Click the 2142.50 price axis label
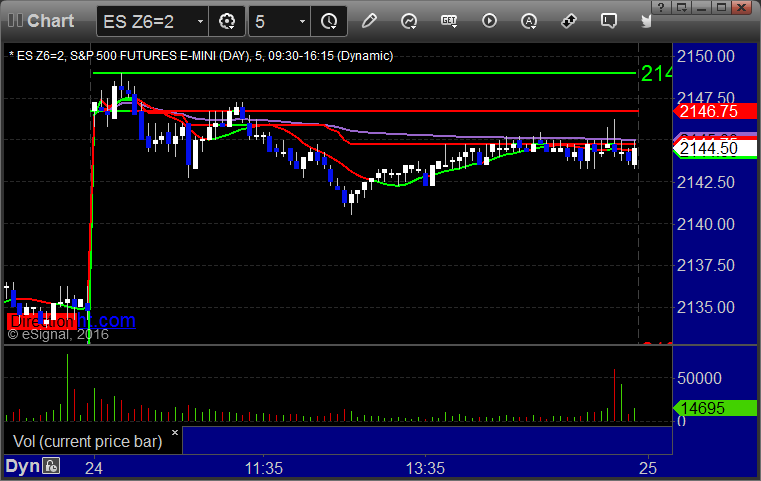 (x=706, y=182)
